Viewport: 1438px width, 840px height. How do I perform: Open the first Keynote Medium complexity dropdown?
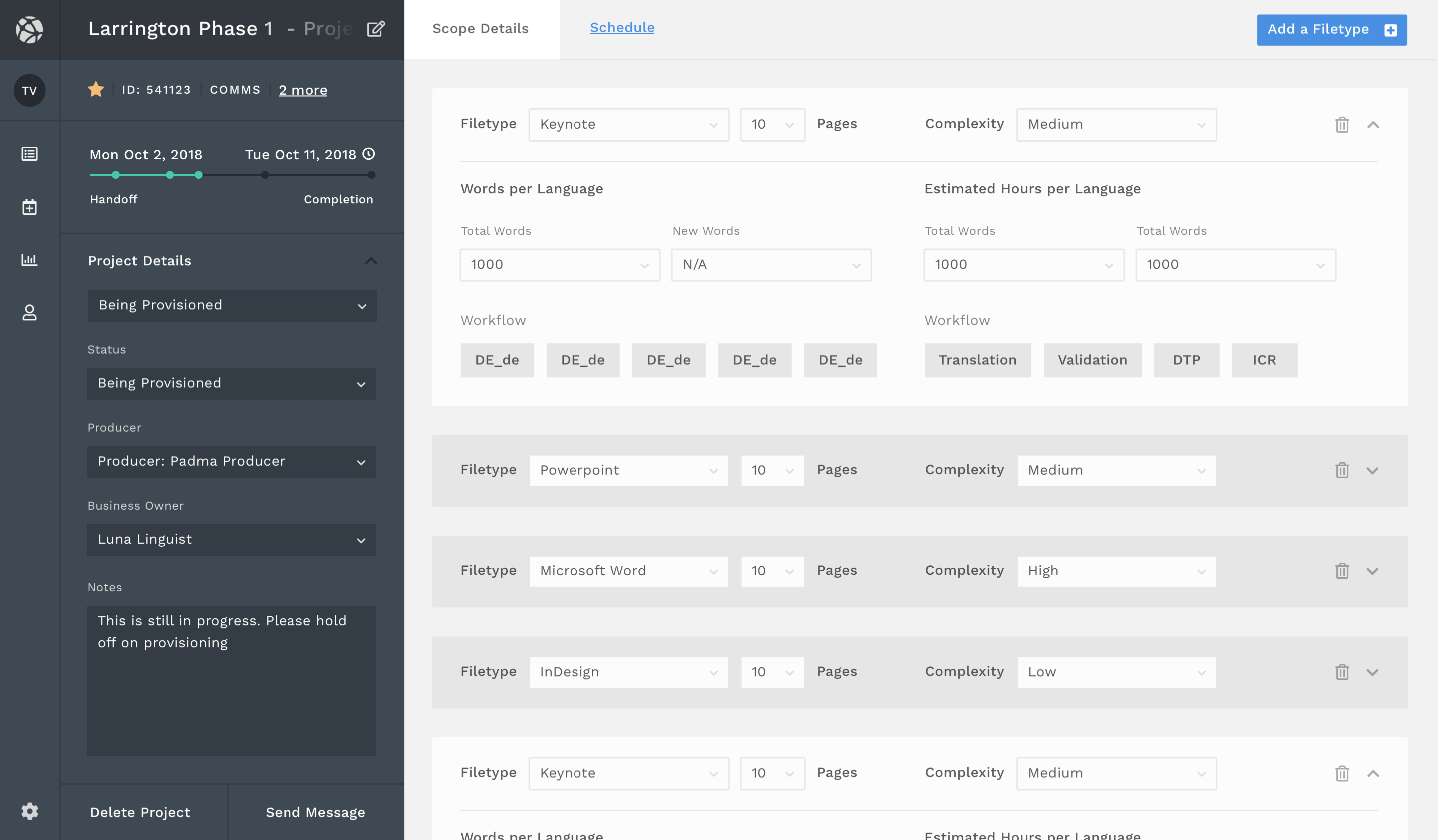[x=1116, y=124]
